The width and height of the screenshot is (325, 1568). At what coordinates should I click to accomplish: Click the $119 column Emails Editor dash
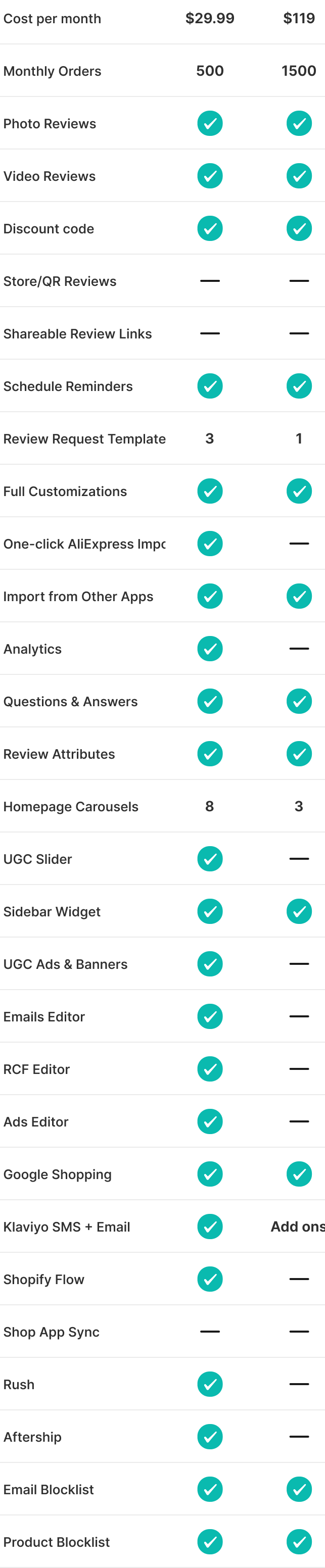coord(299,1016)
